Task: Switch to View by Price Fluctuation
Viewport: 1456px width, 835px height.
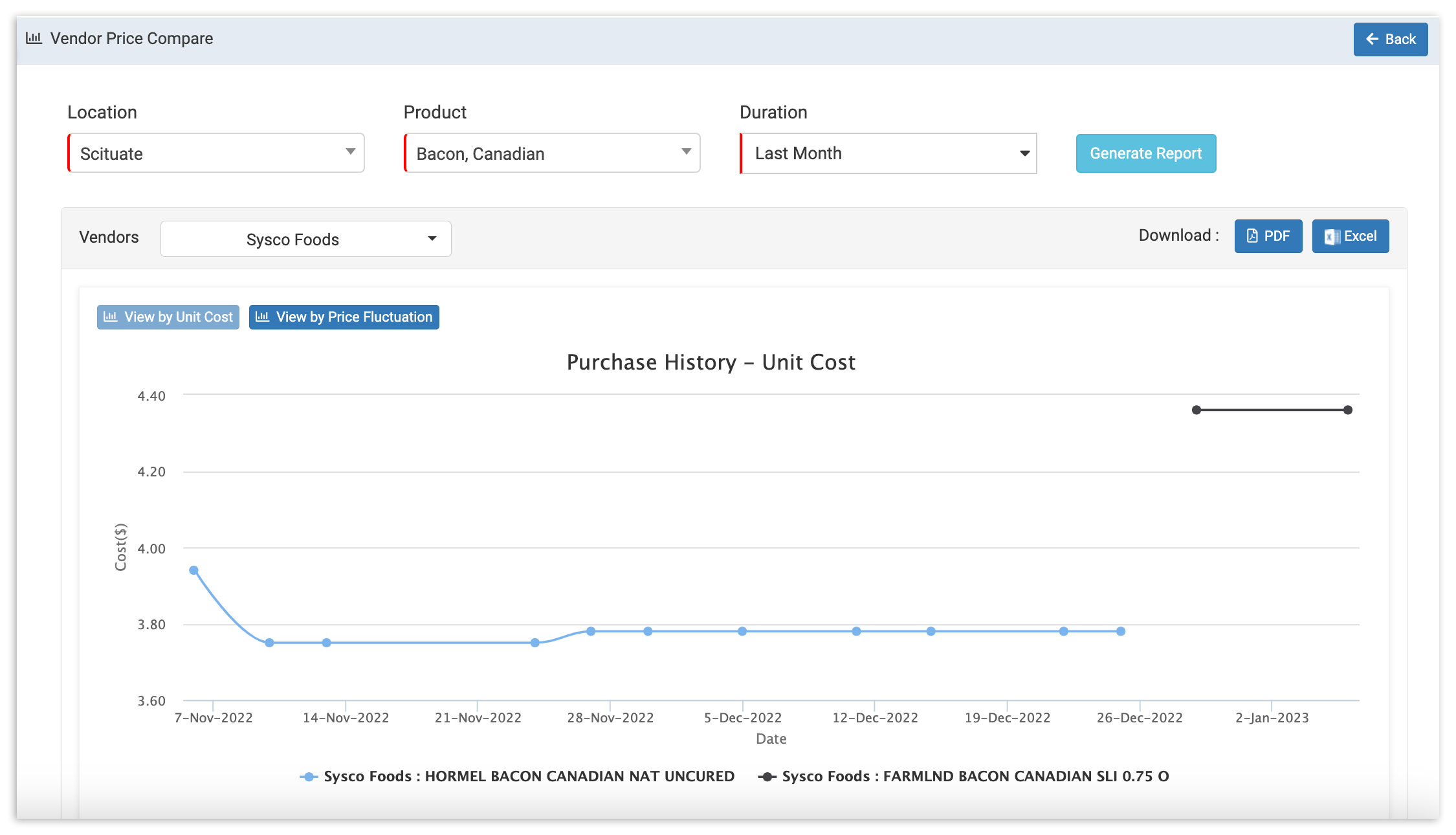Action: coord(344,317)
